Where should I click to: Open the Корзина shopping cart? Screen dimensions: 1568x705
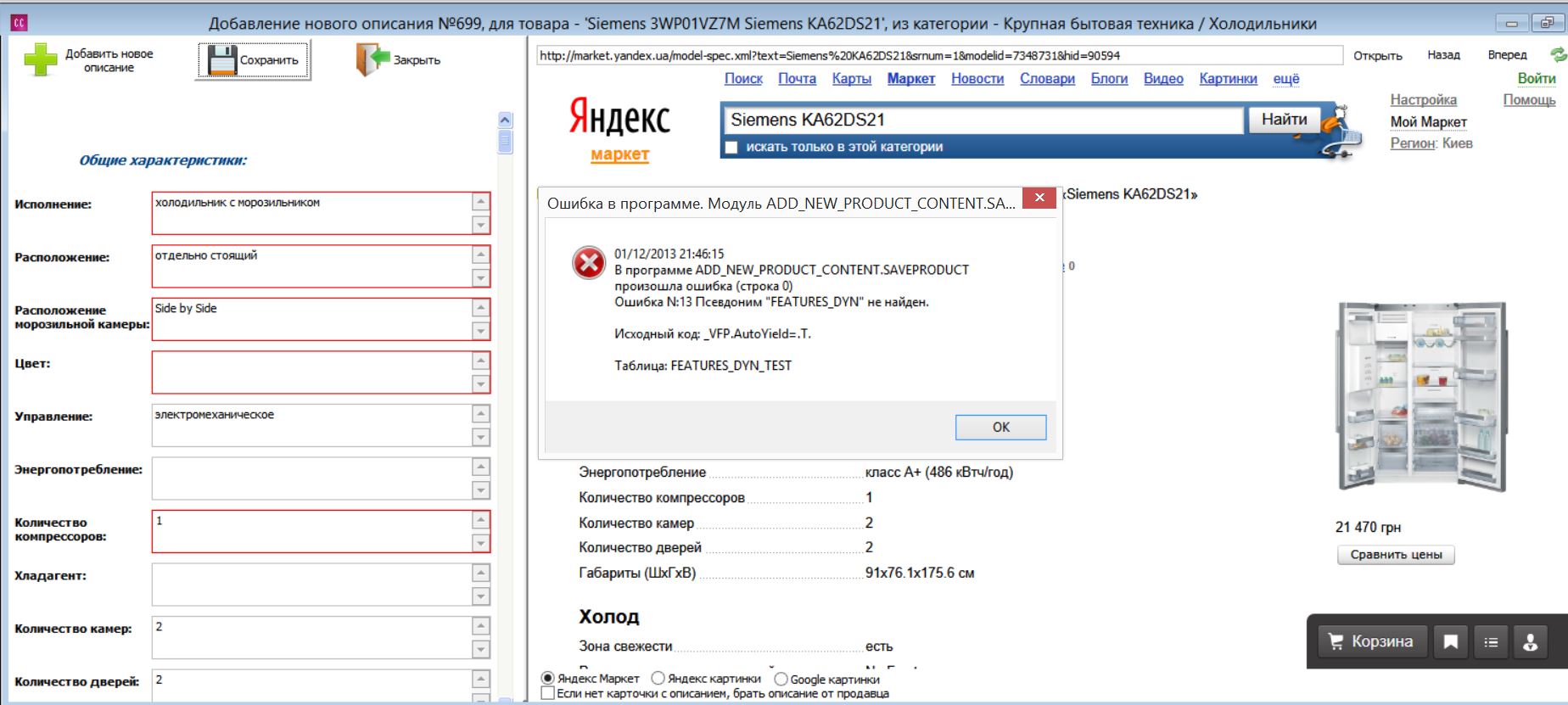[x=1372, y=642]
